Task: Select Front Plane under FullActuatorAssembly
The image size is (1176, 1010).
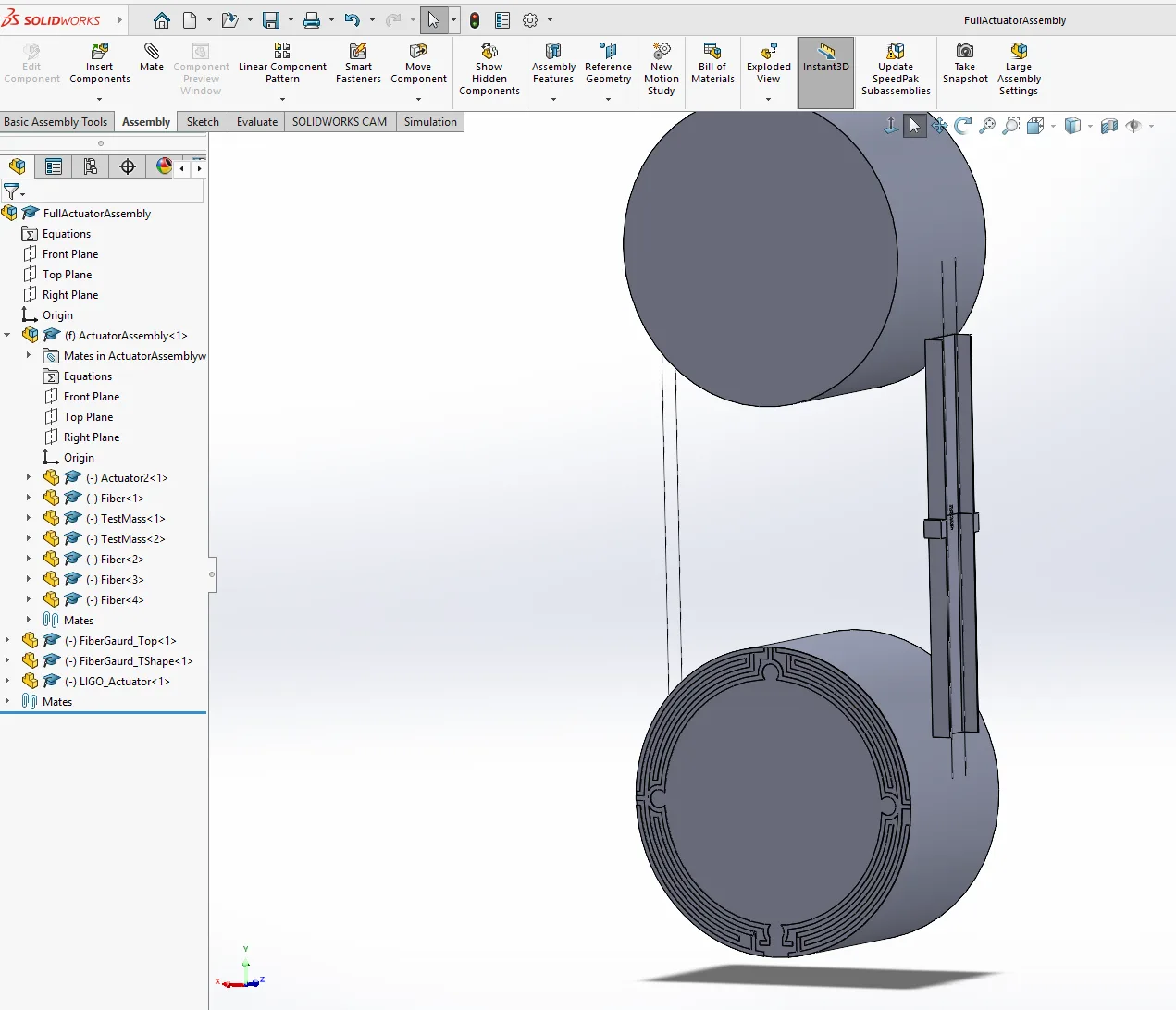Action: [69, 254]
